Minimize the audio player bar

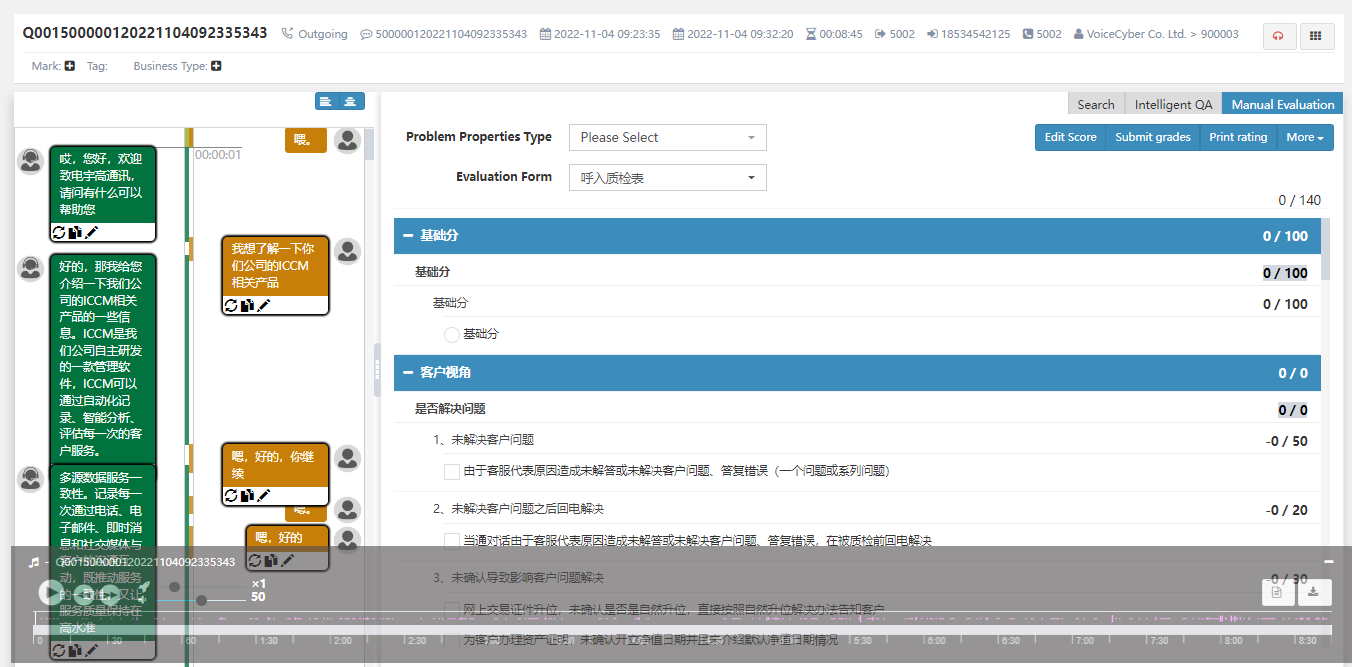tap(1329, 562)
